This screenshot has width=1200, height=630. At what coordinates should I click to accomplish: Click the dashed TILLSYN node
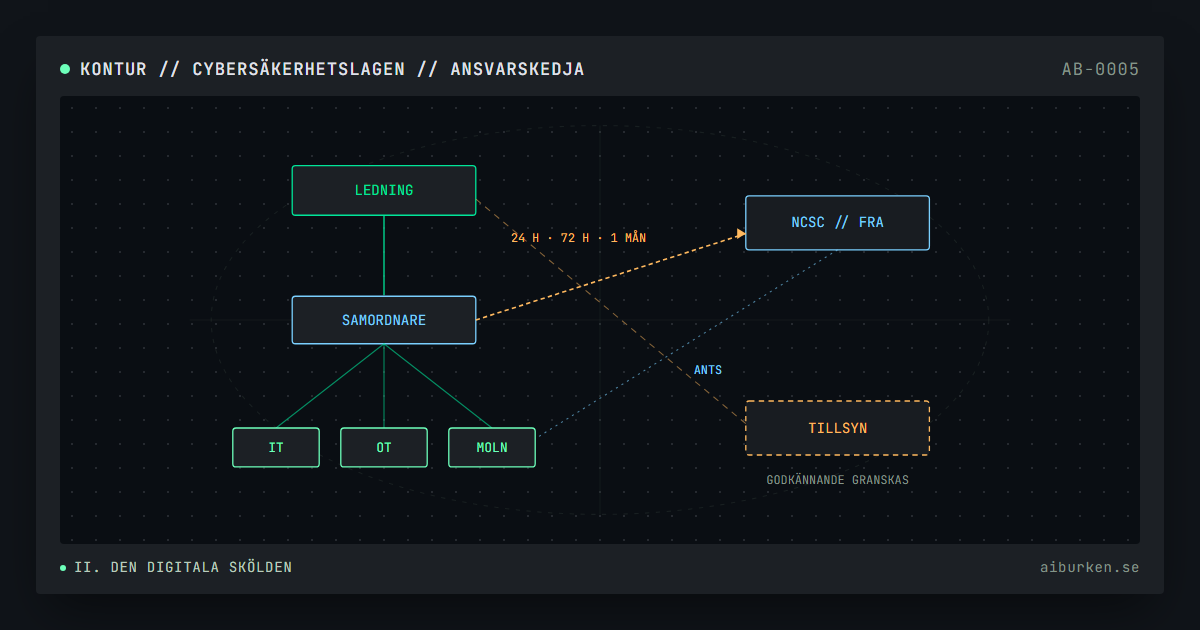pyautogui.click(x=838, y=428)
